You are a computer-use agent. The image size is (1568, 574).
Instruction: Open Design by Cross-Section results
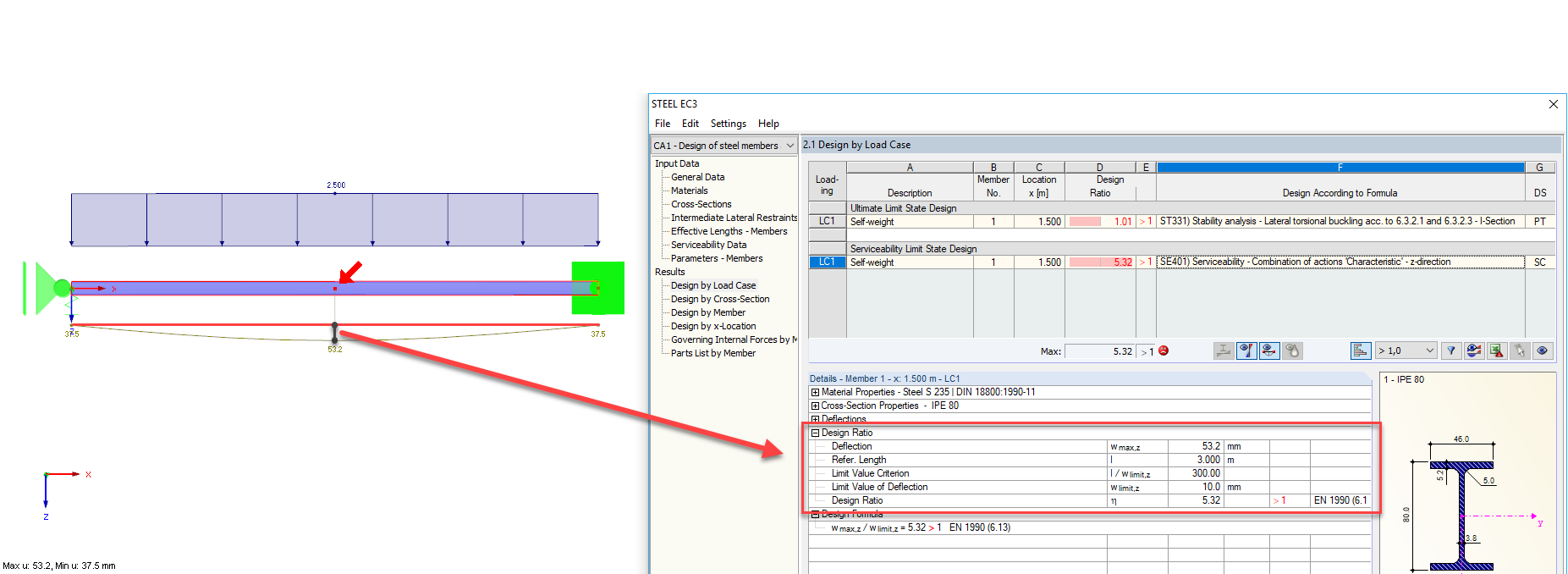[720, 299]
